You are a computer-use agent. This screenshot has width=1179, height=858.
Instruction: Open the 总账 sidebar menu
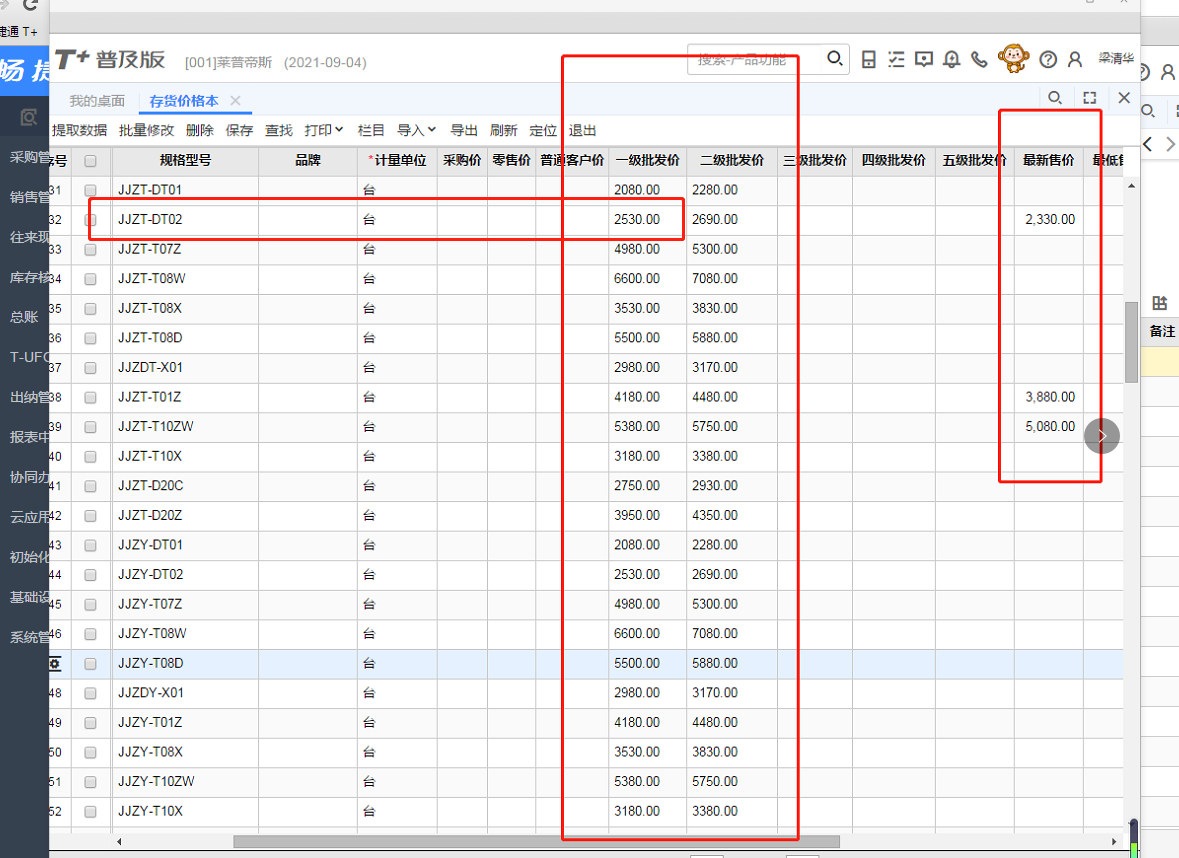tap(24, 317)
